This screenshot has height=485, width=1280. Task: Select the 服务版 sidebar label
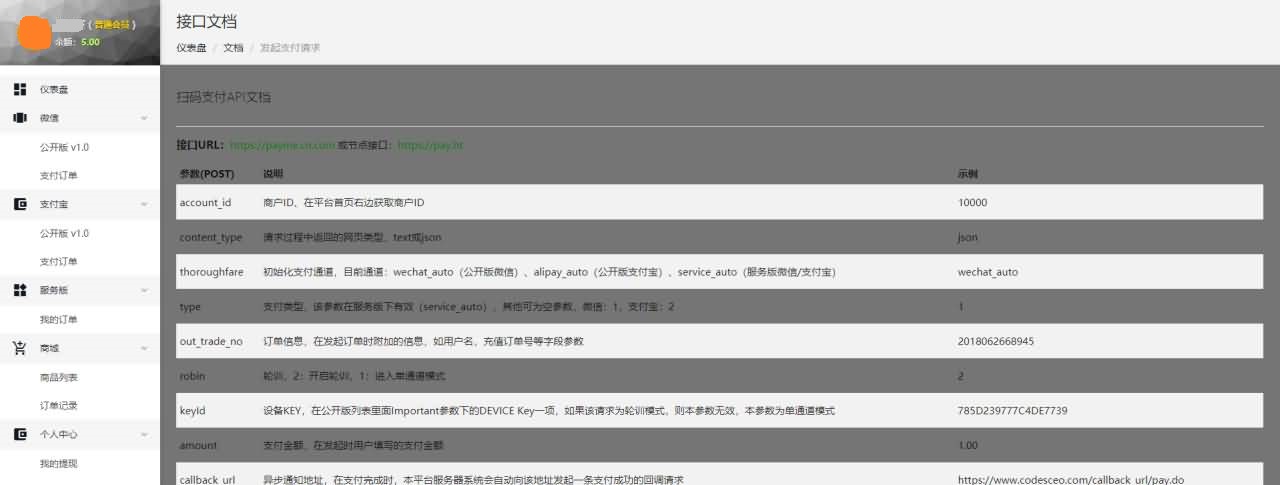pyautogui.click(x=54, y=290)
